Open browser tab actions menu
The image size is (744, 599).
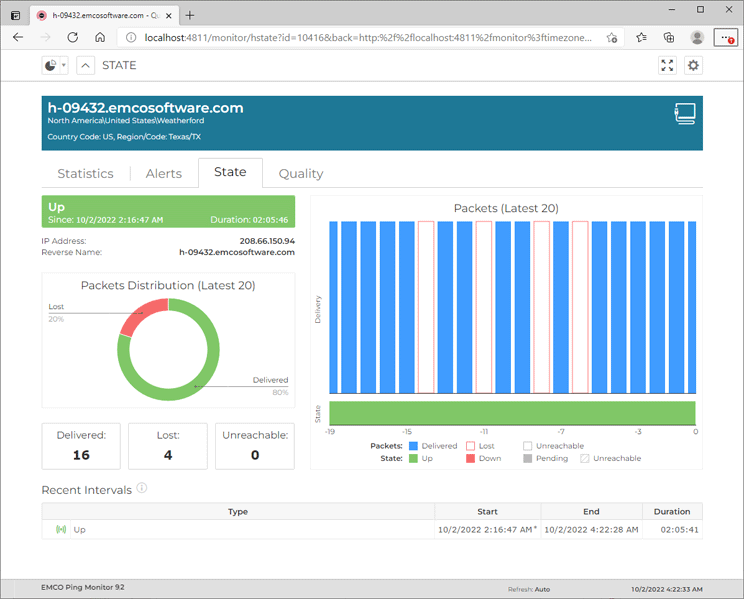16,15
